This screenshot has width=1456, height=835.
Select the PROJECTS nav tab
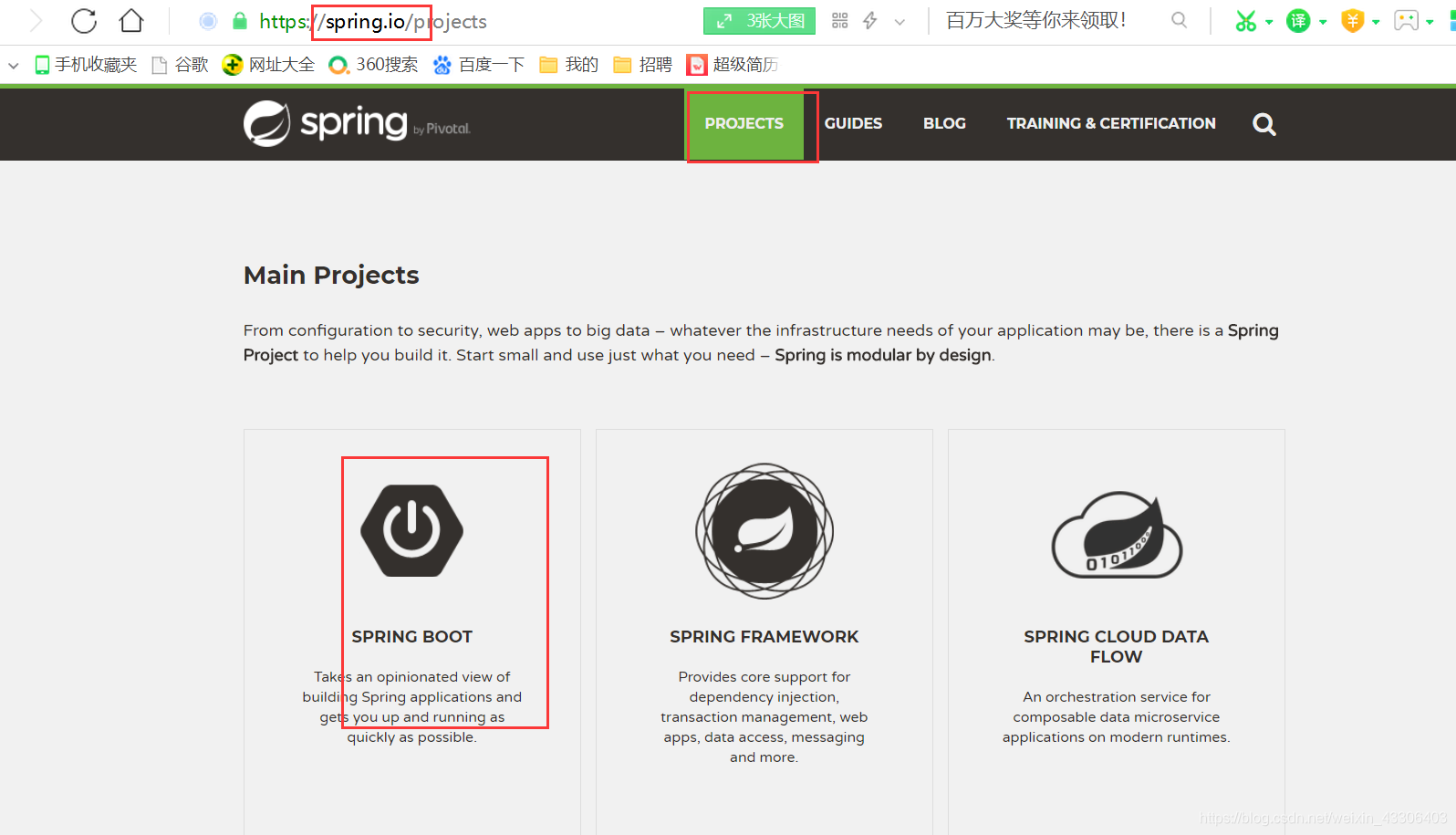744,123
